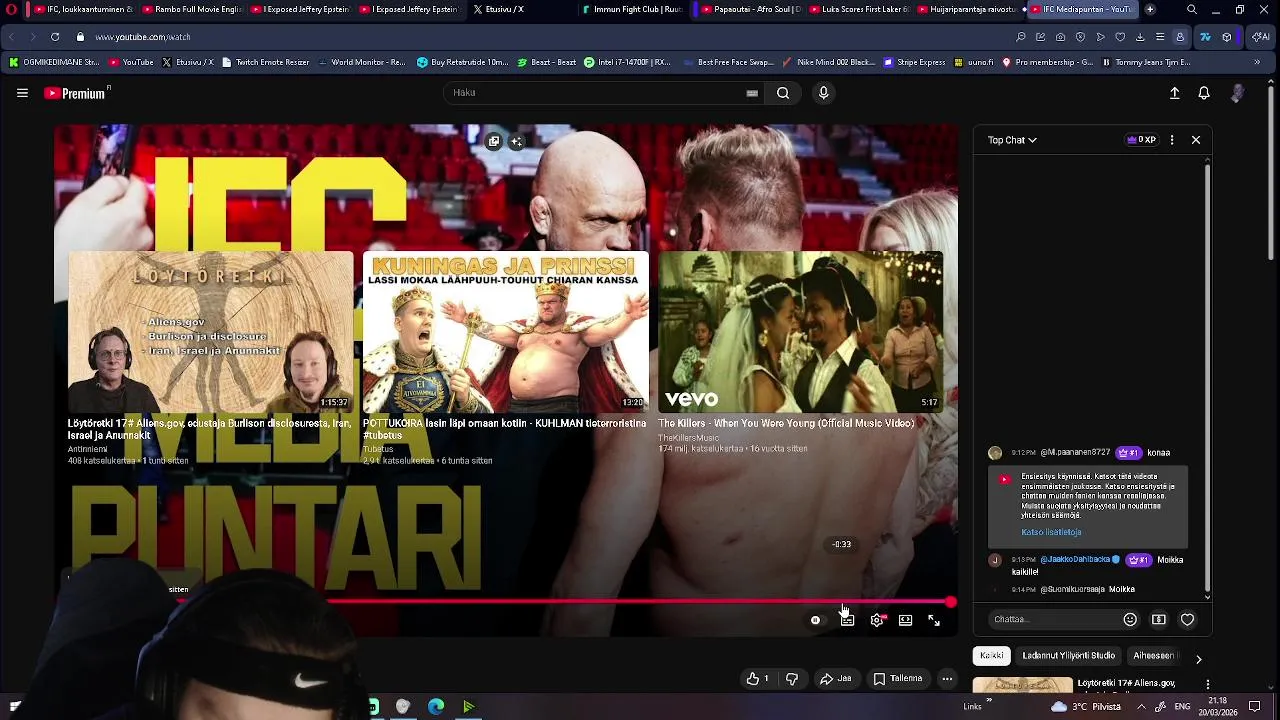Dislike the video with thumbs down
The width and height of the screenshot is (1280, 720).
click(792, 679)
